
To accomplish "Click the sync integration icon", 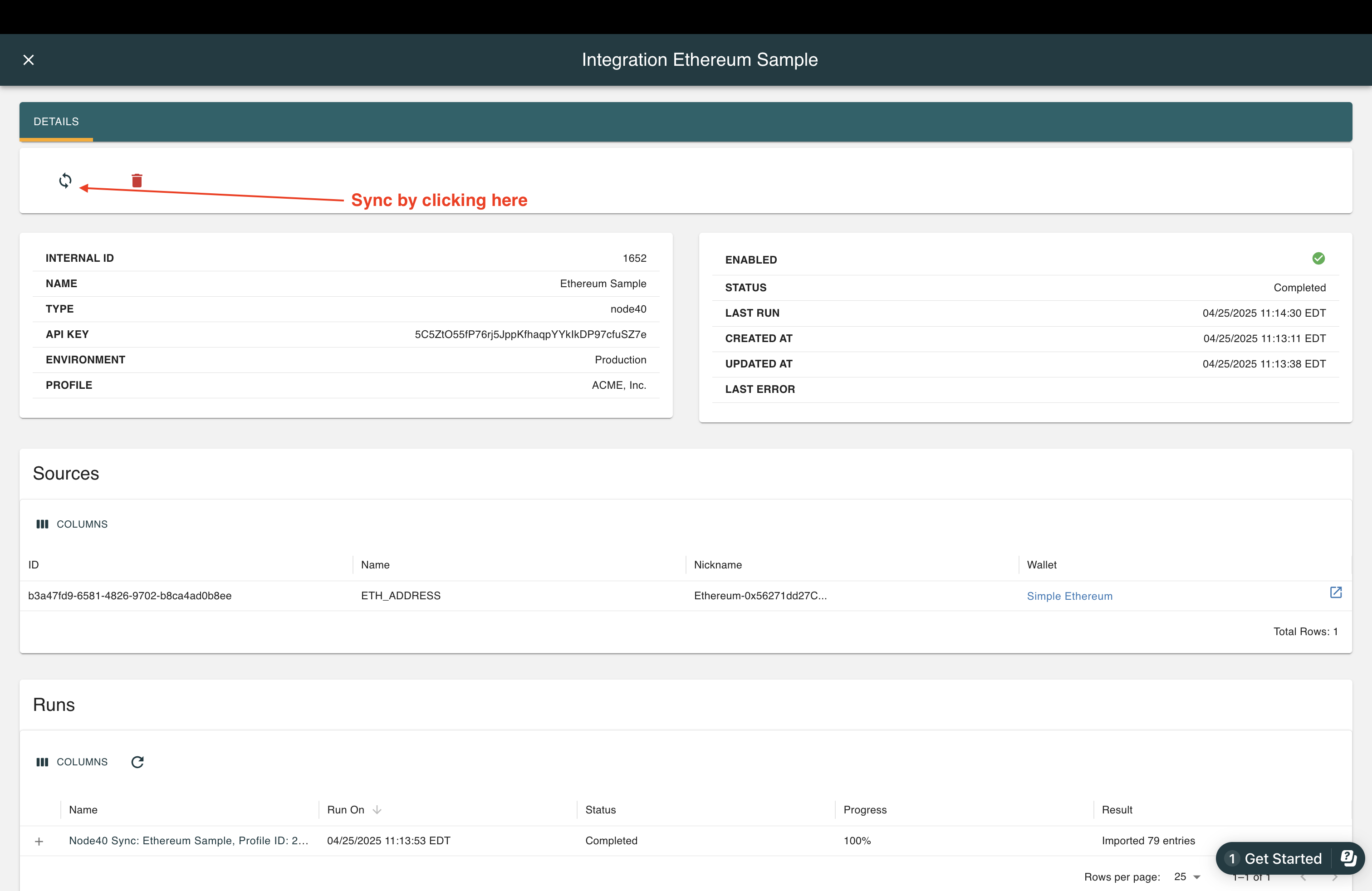I will (x=65, y=181).
